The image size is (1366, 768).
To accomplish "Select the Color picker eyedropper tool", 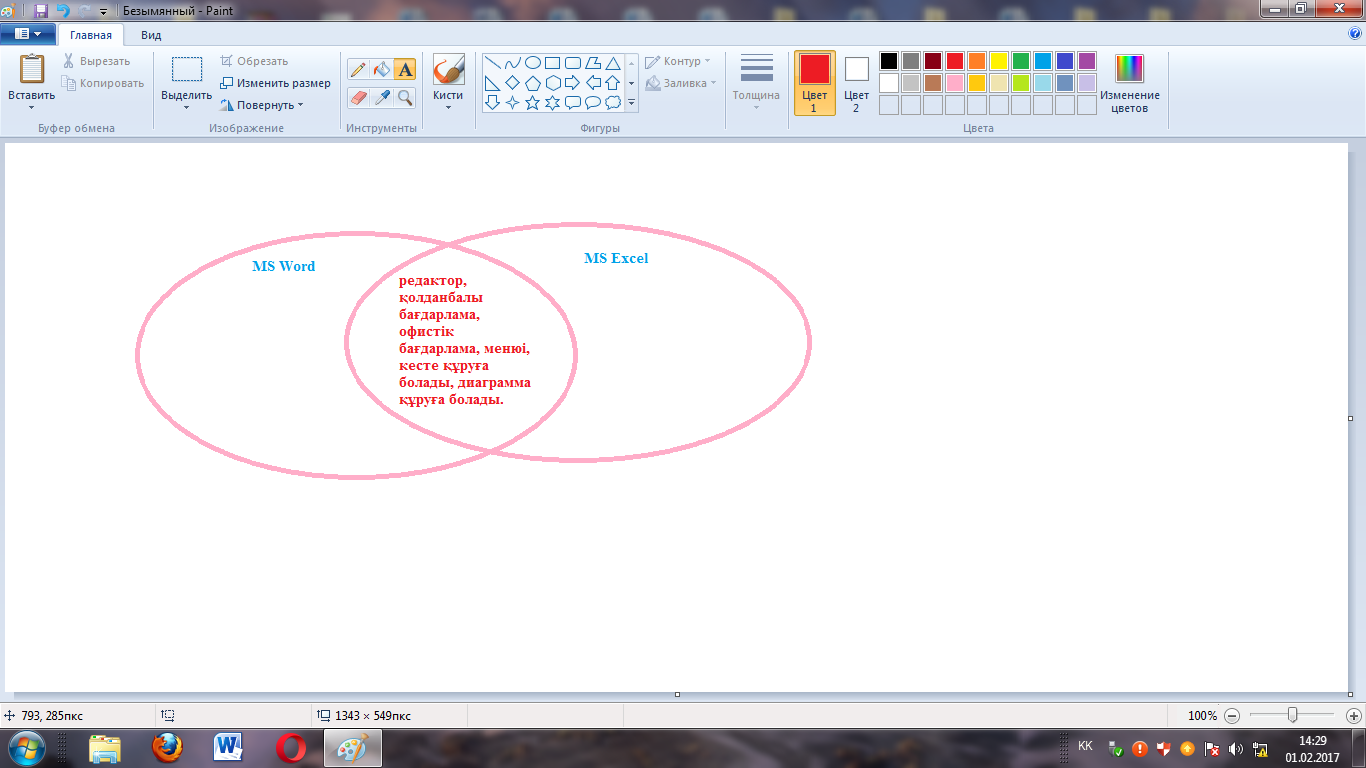I will tap(381, 97).
